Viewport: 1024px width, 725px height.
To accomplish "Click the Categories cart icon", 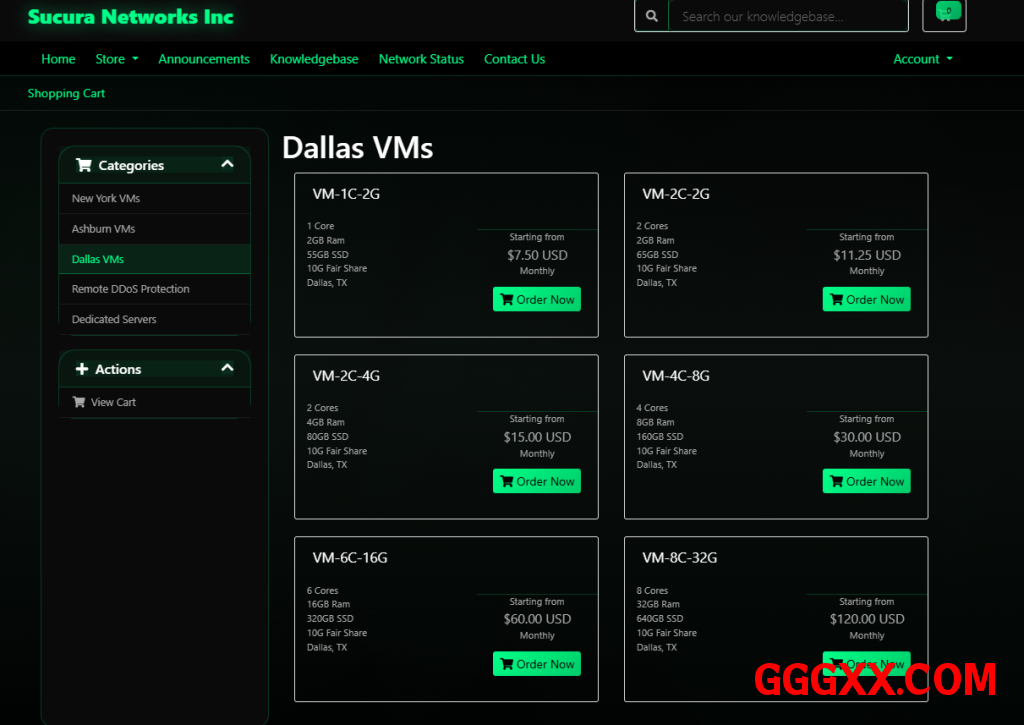I will pyautogui.click(x=84, y=165).
